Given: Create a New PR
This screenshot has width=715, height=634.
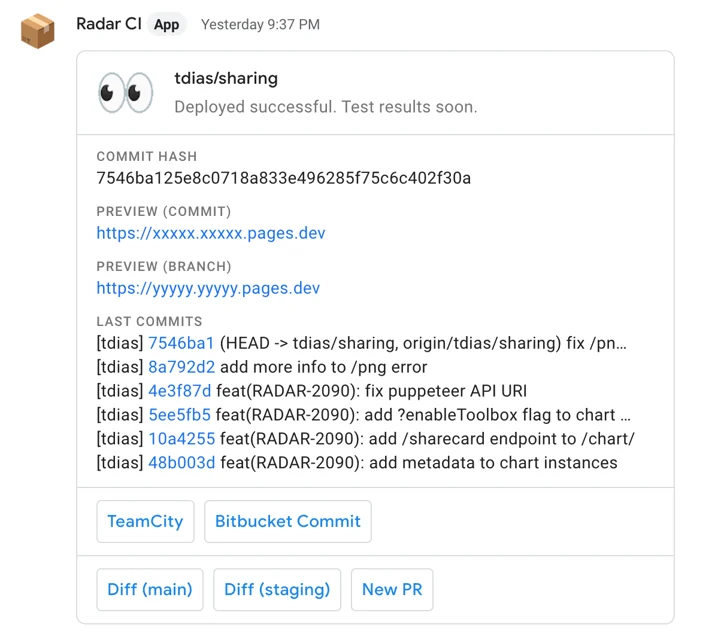Looking at the screenshot, I should pyautogui.click(x=392, y=589).
